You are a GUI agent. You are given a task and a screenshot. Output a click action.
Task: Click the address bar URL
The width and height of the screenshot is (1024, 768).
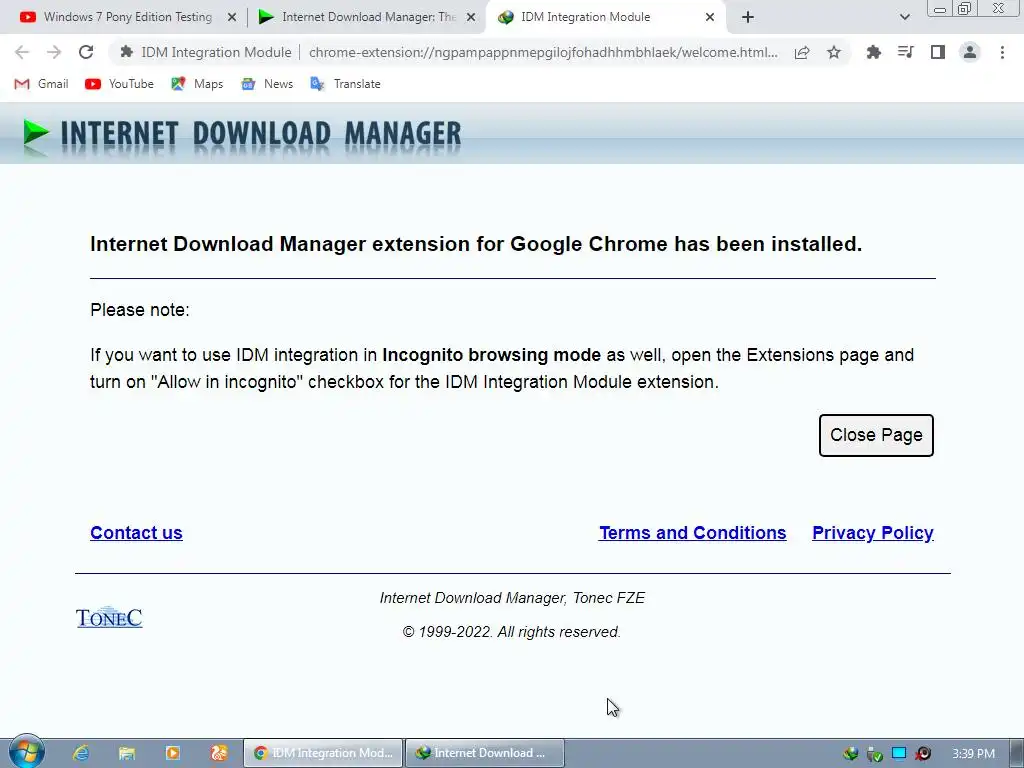543,52
